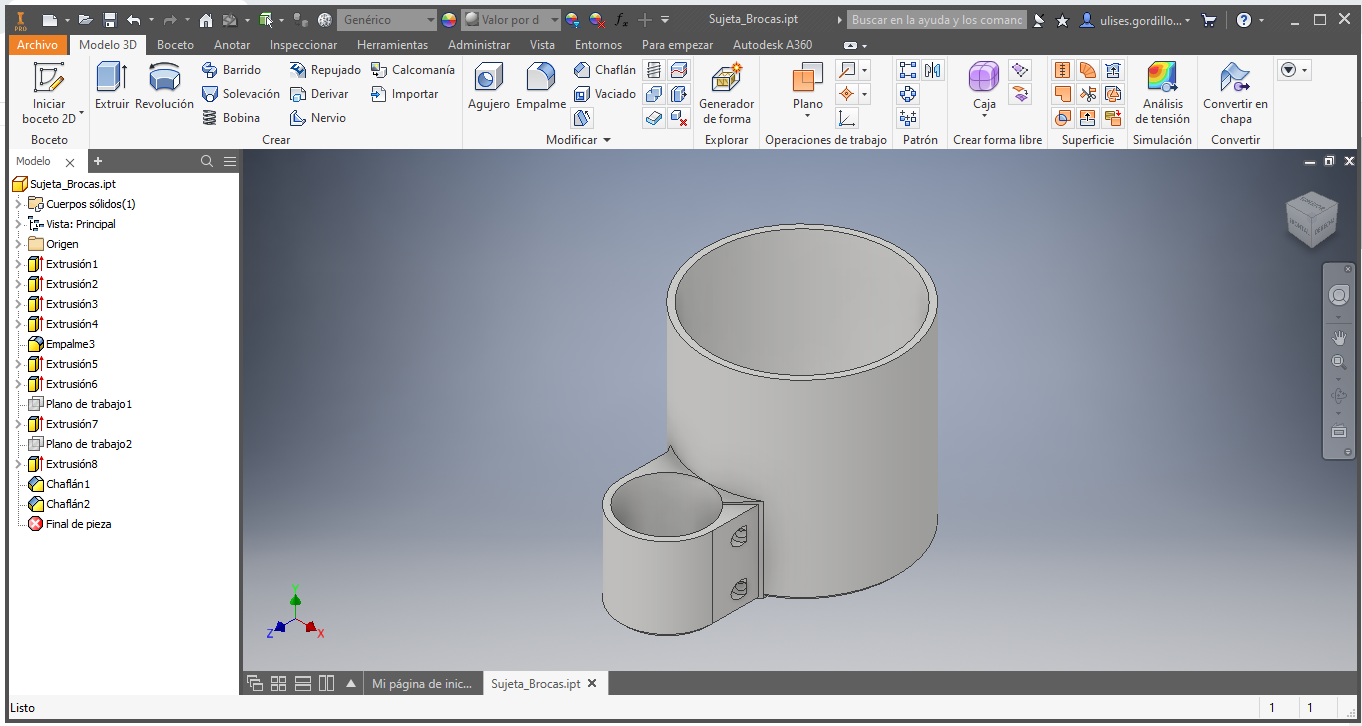Expand the Vista: Principal node
The image size is (1362, 726).
(x=18, y=224)
